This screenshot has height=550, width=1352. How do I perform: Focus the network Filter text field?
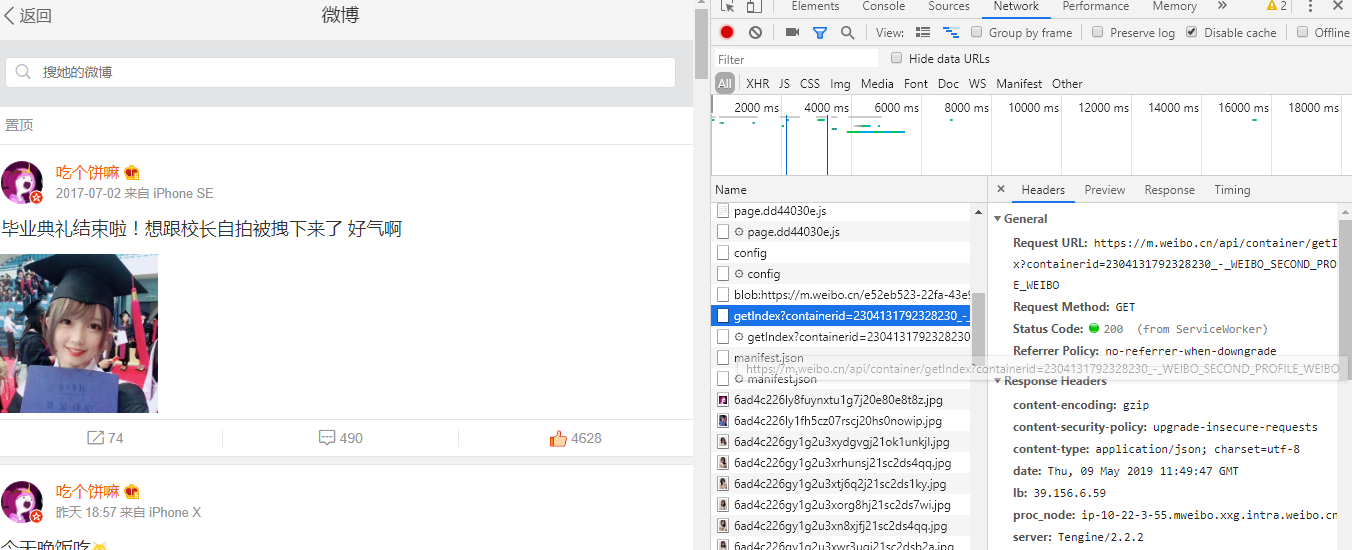[796, 59]
